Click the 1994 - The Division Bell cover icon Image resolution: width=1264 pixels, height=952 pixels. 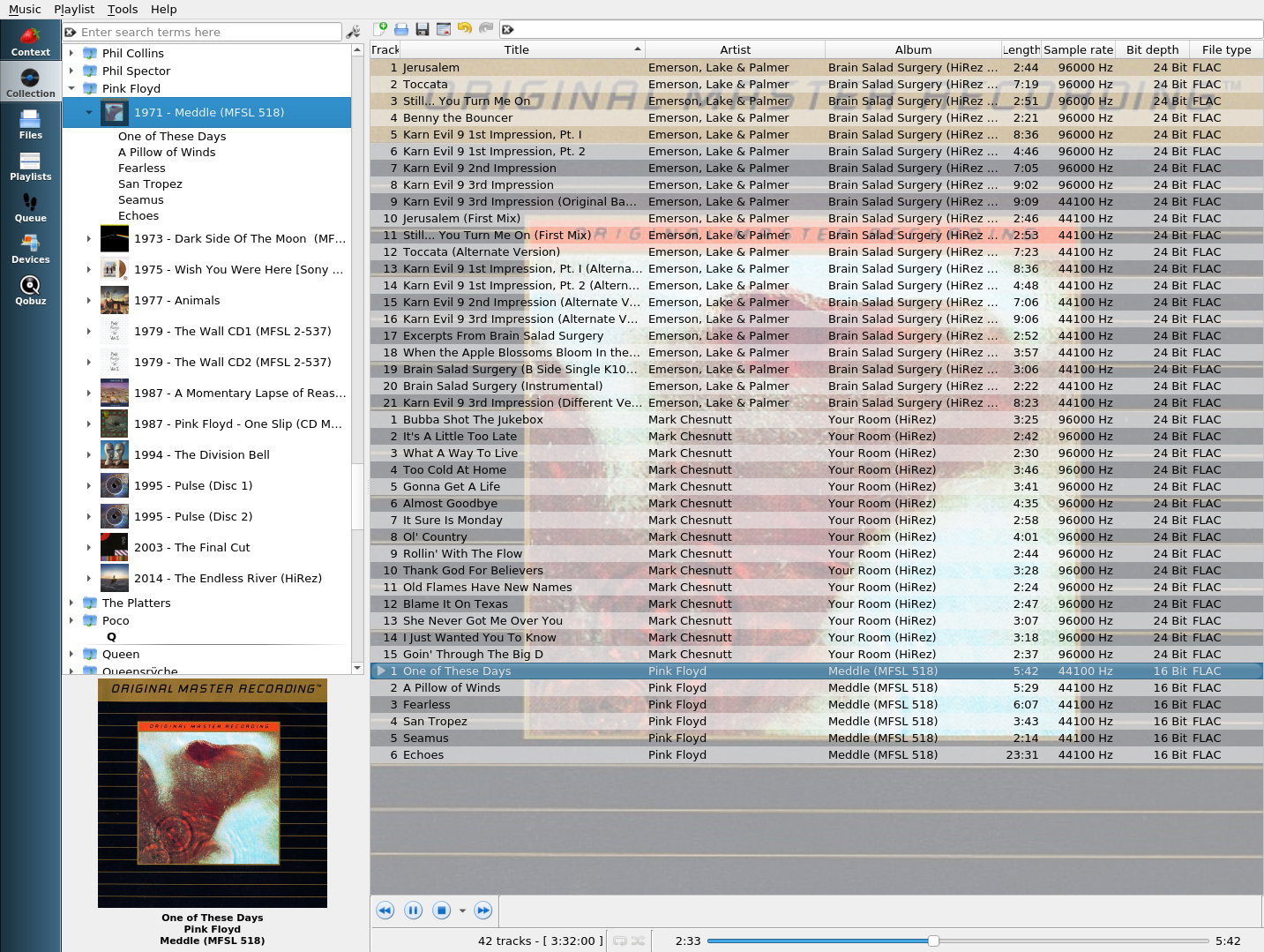click(115, 454)
